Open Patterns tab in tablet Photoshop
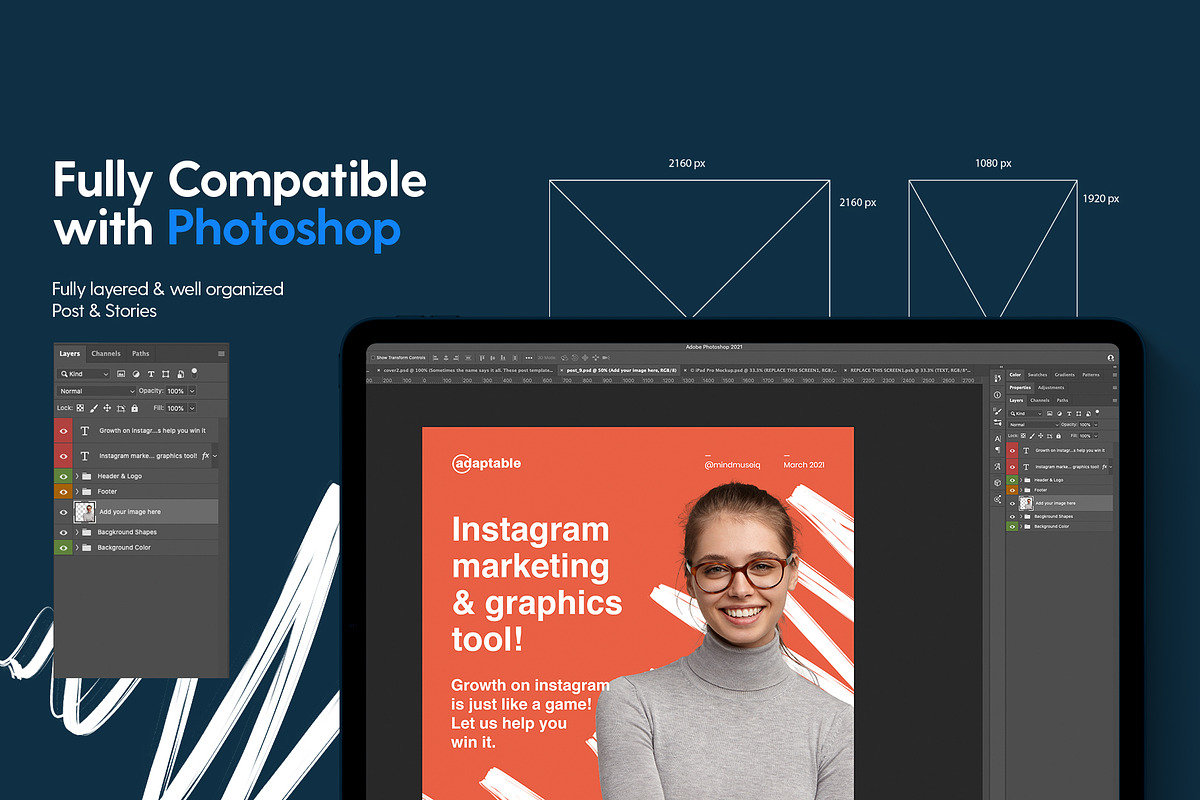 click(x=1091, y=375)
